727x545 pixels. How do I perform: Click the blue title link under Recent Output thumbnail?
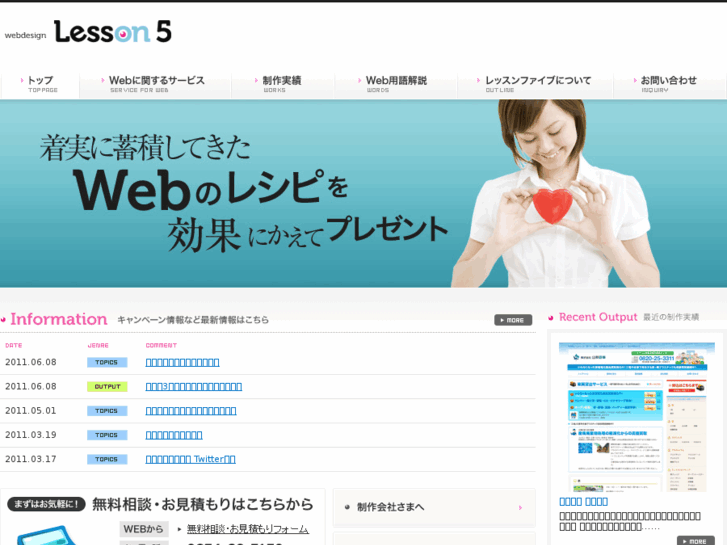click(583, 502)
